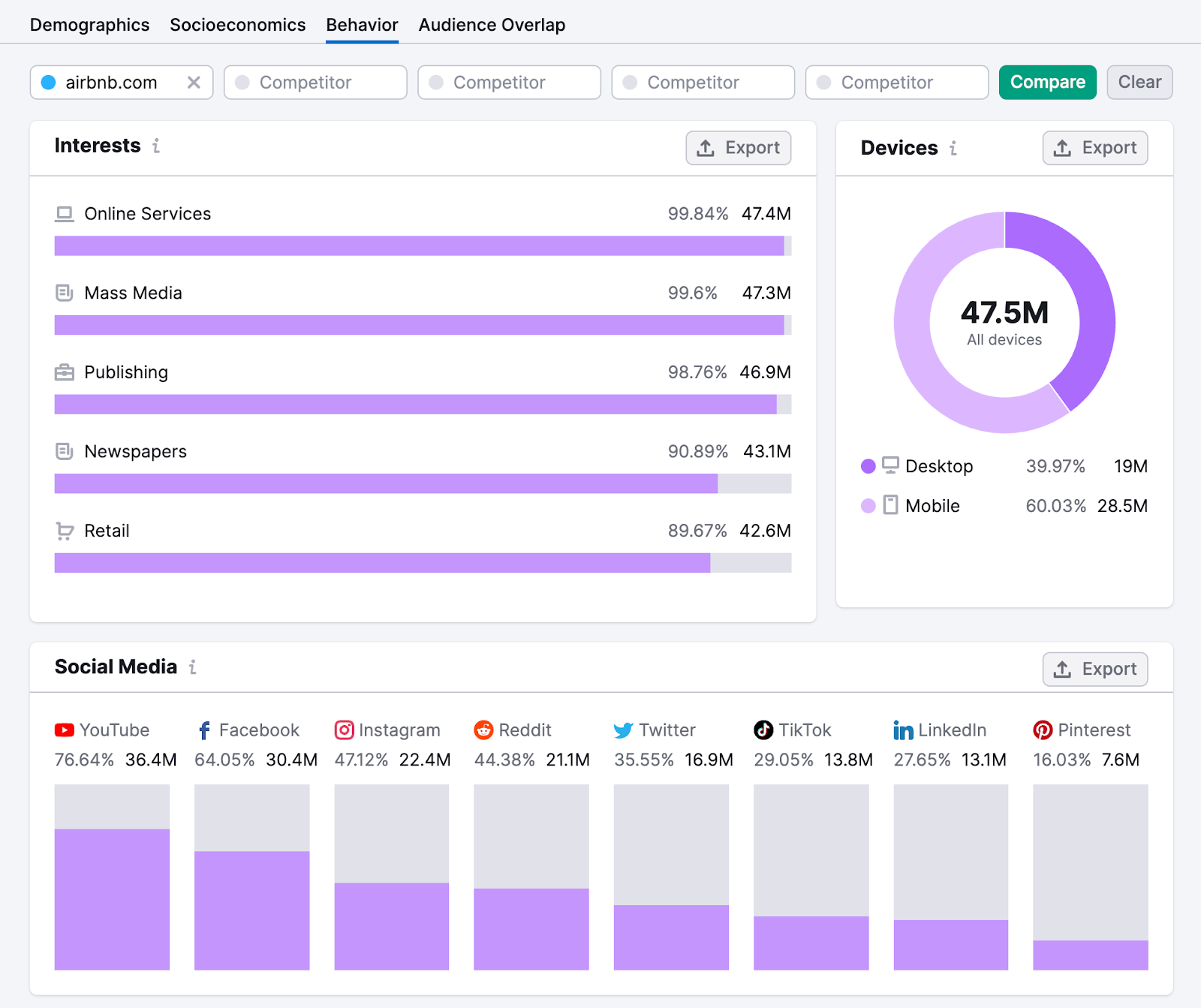Image resolution: width=1201 pixels, height=1008 pixels.
Task: Show info tooltip next to Interests
Action: tap(156, 146)
